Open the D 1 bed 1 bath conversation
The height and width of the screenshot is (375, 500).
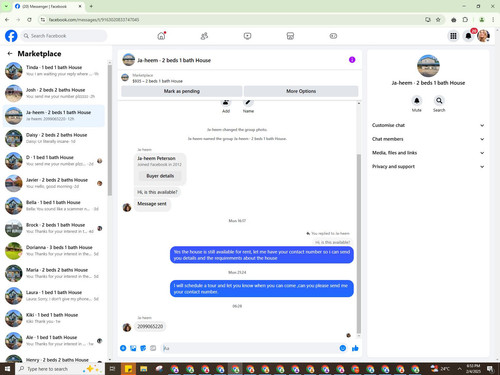(54, 160)
